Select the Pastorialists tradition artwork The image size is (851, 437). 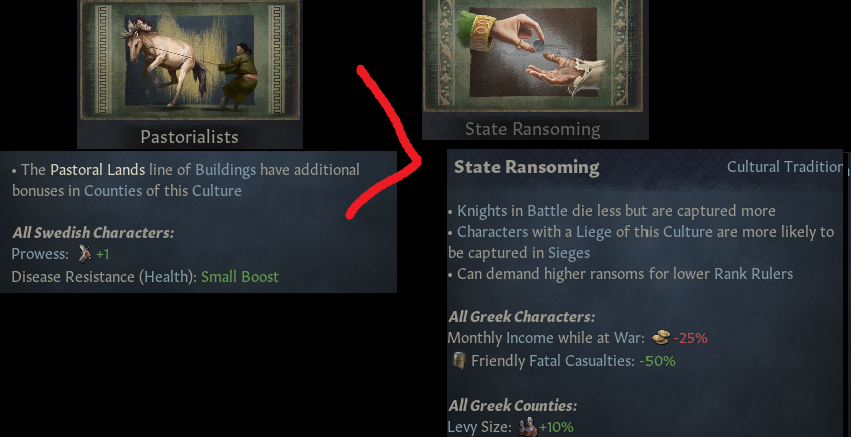coord(189,61)
